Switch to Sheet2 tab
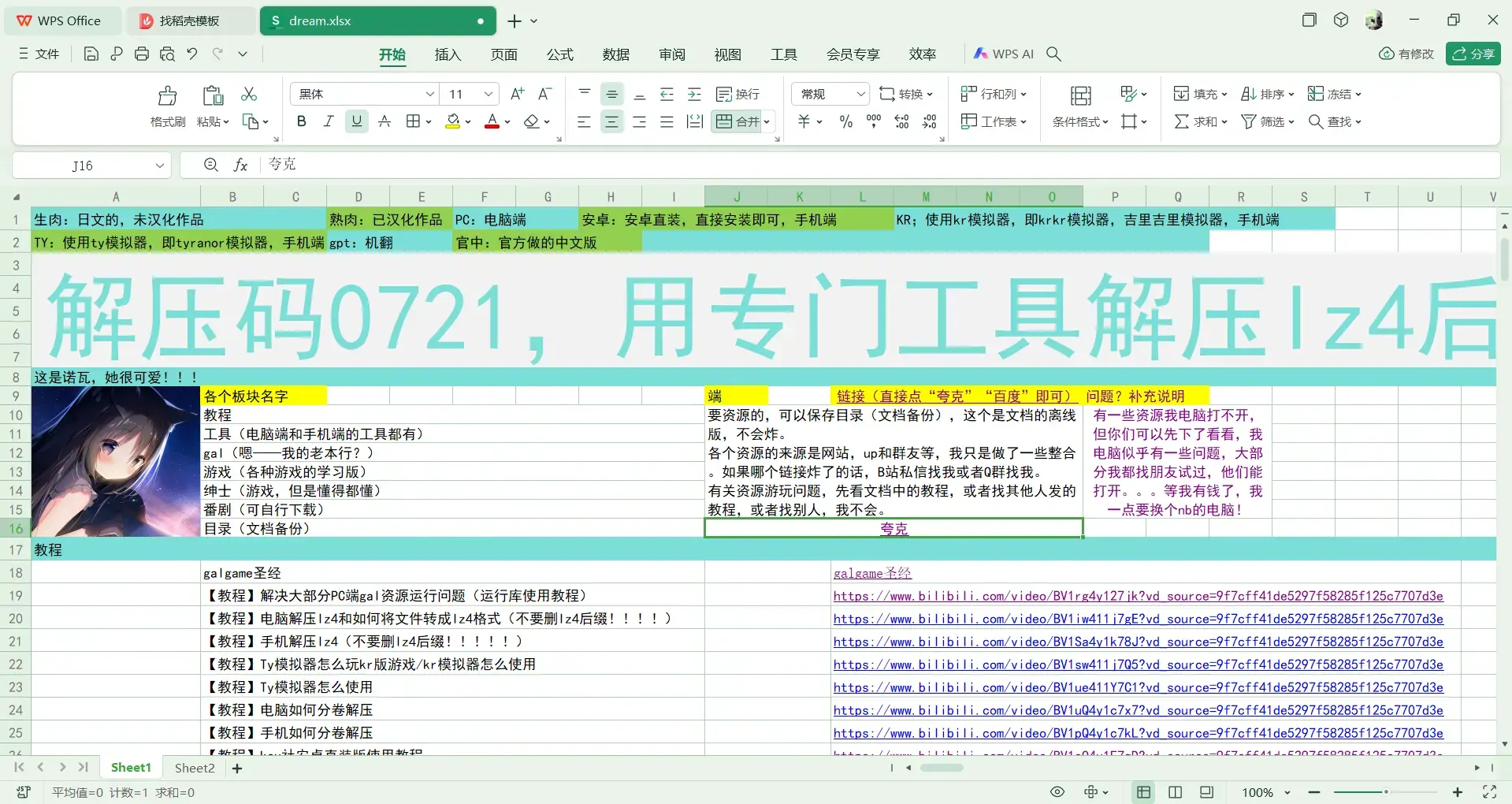The width and height of the screenshot is (1512, 804). click(195, 768)
